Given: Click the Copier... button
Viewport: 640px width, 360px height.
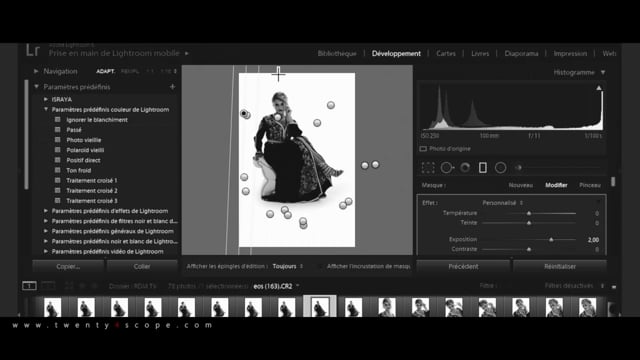Looking at the screenshot, I should [68, 267].
